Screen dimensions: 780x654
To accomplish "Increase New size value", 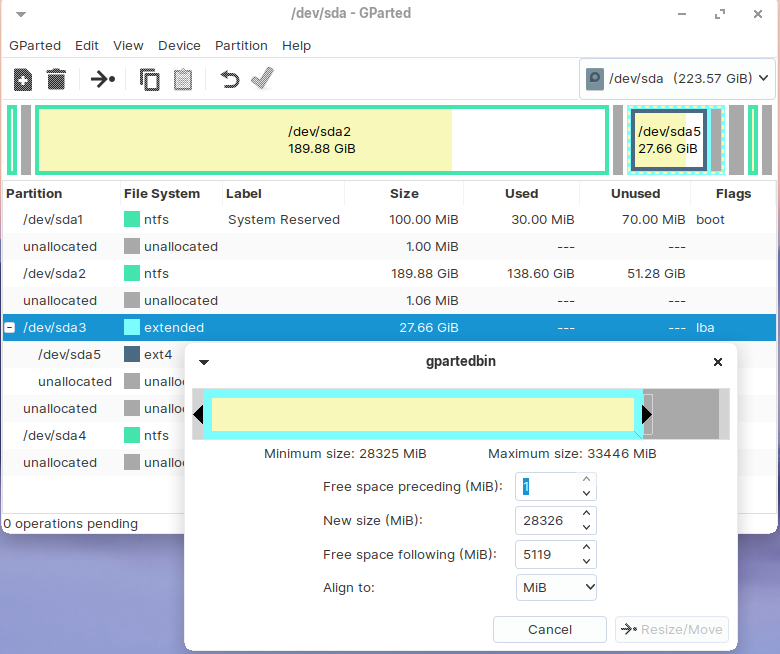I will click(586, 513).
